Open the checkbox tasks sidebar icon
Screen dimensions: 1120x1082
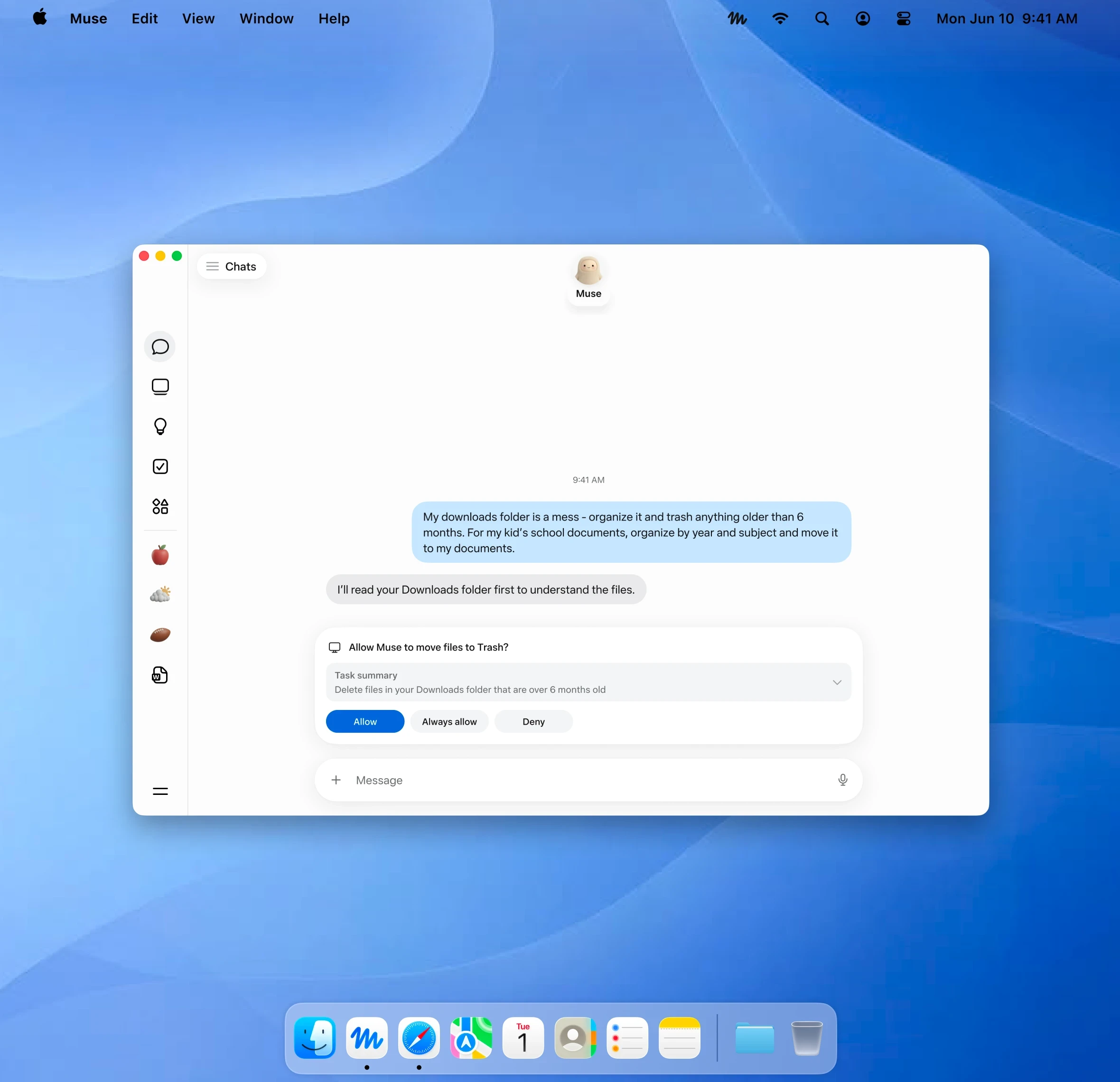(x=160, y=466)
